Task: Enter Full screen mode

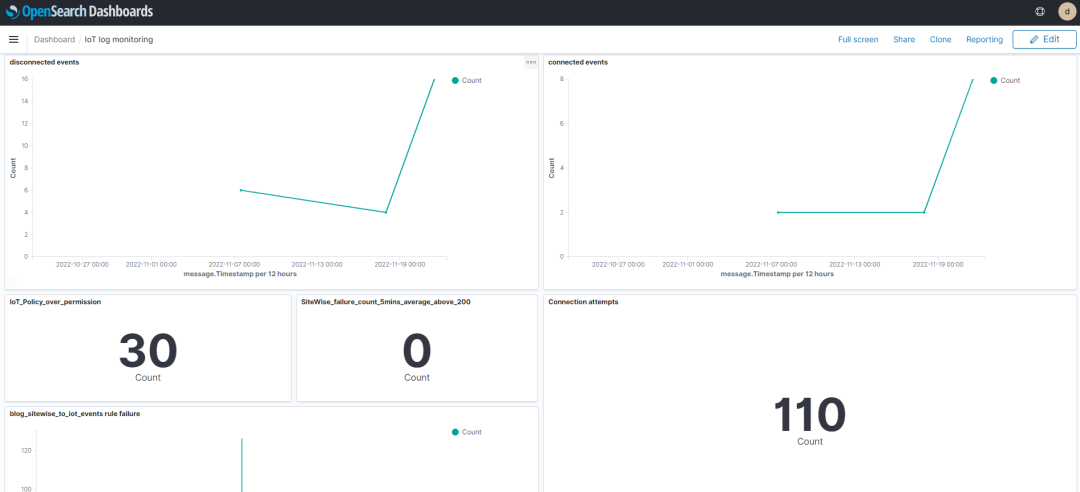Action: point(857,39)
